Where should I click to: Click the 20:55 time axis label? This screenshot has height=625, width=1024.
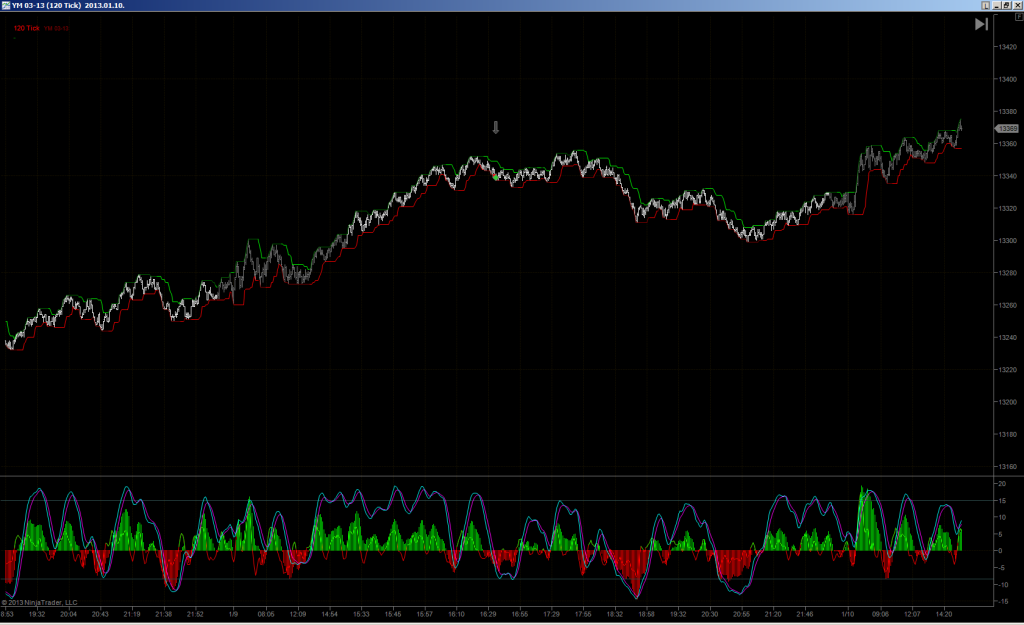(741, 614)
